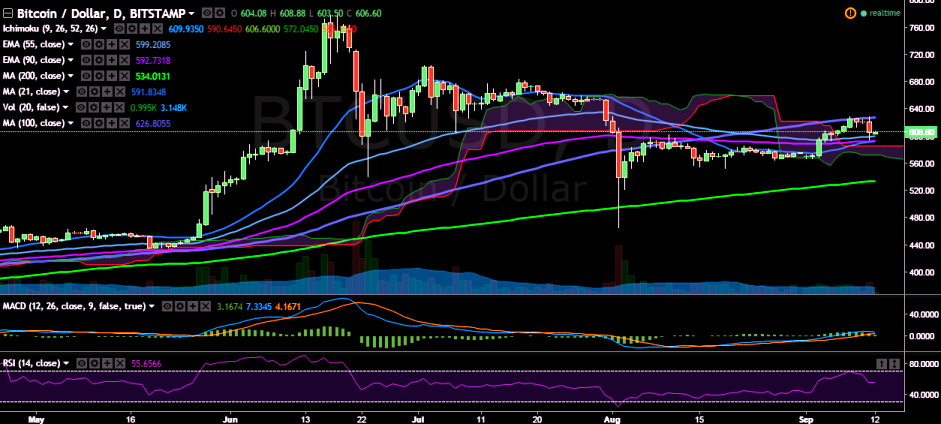This screenshot has width=941, height=424.
Task: Click the plus icon beside EMA (90, close)
Action: tap(112, 60)
